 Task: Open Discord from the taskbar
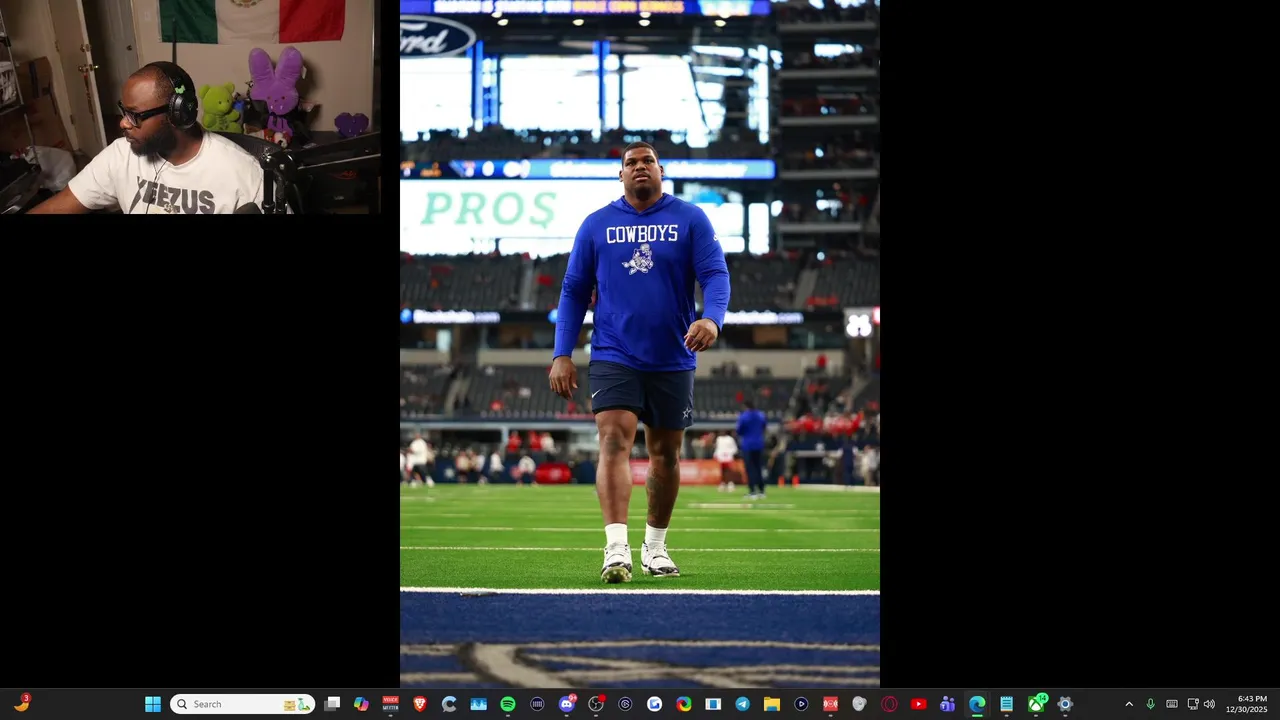point(567,704)
